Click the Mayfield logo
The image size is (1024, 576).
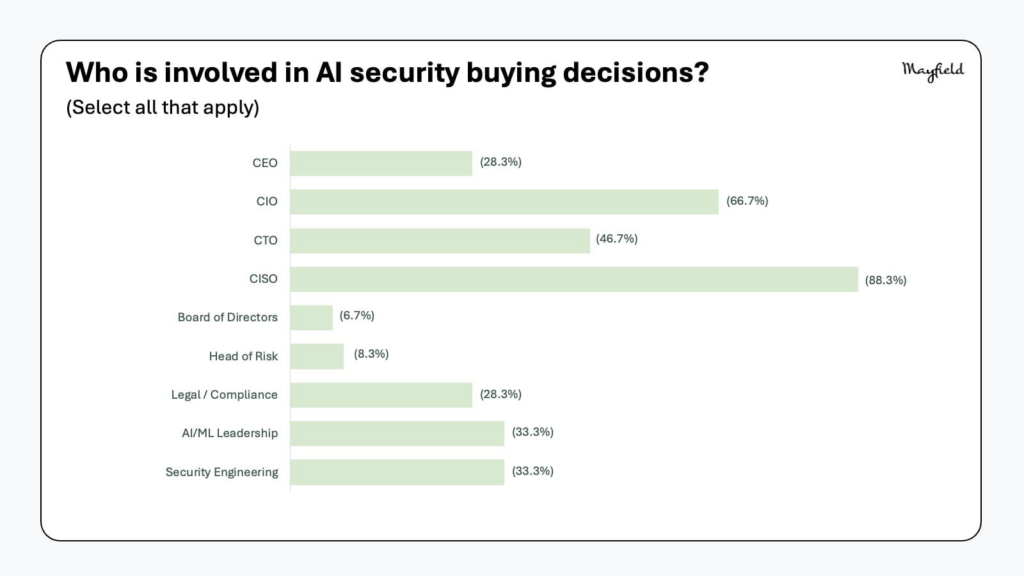[933, 71]
